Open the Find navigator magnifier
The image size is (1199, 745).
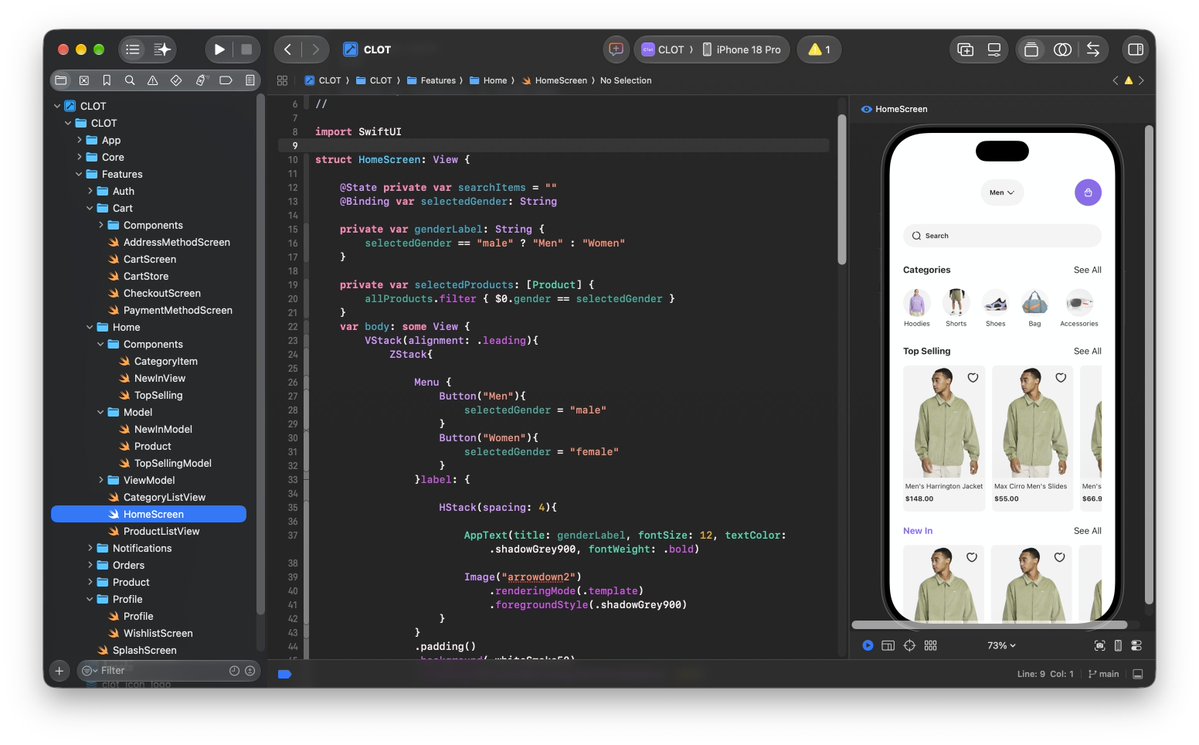click(x=130, y=80)
